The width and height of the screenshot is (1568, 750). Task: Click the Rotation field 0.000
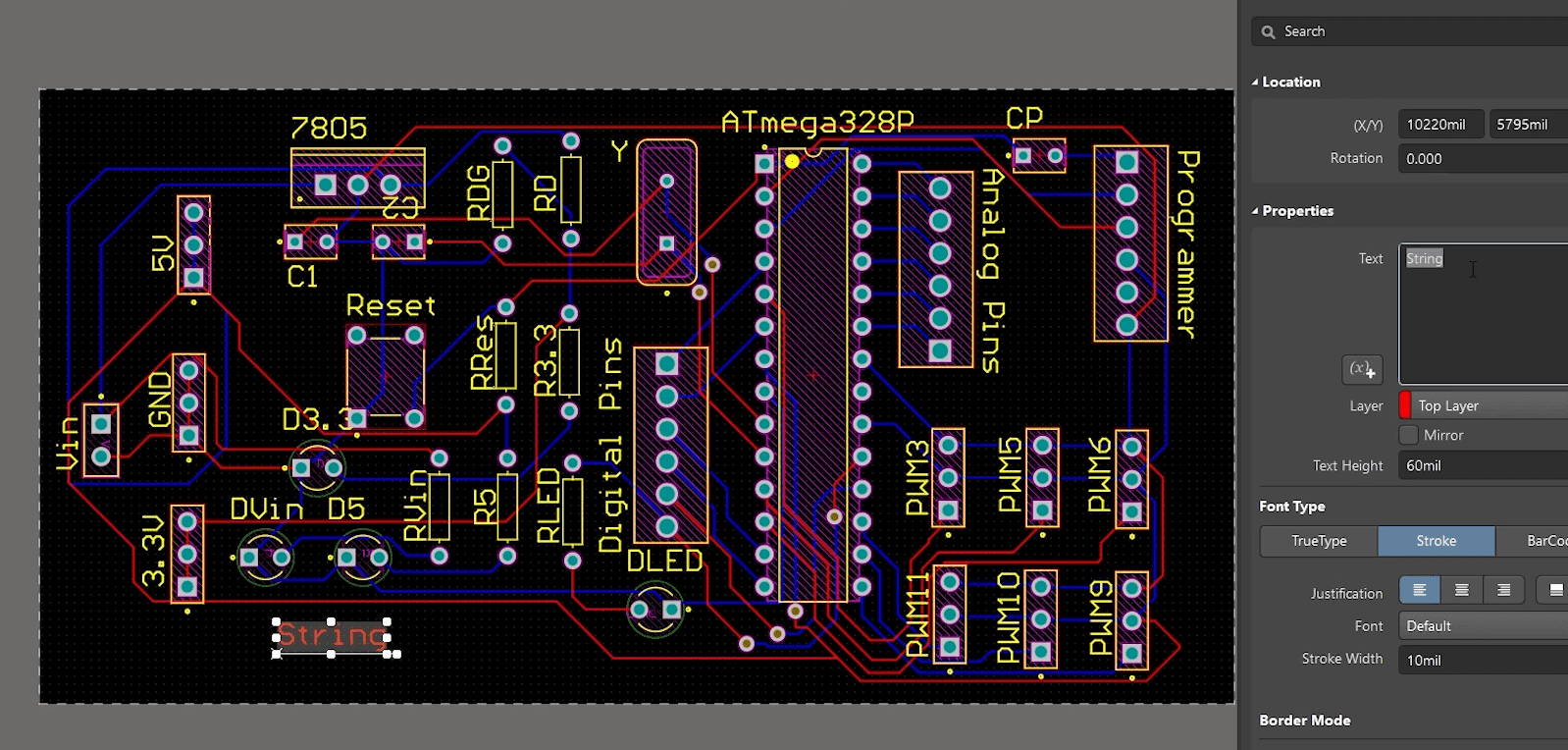pyautogui.click(x=1483, y=158)
